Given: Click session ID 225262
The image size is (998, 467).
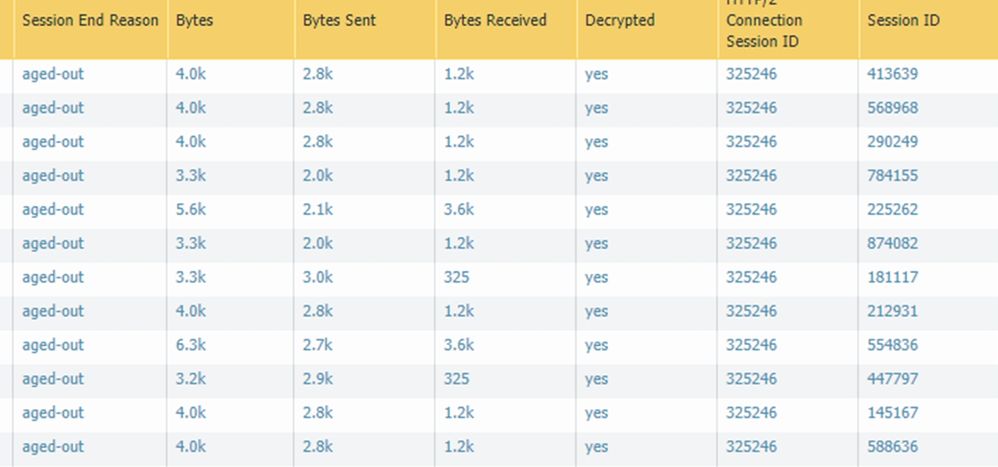Looking at the screenshot, I should [x=892, y=210].
